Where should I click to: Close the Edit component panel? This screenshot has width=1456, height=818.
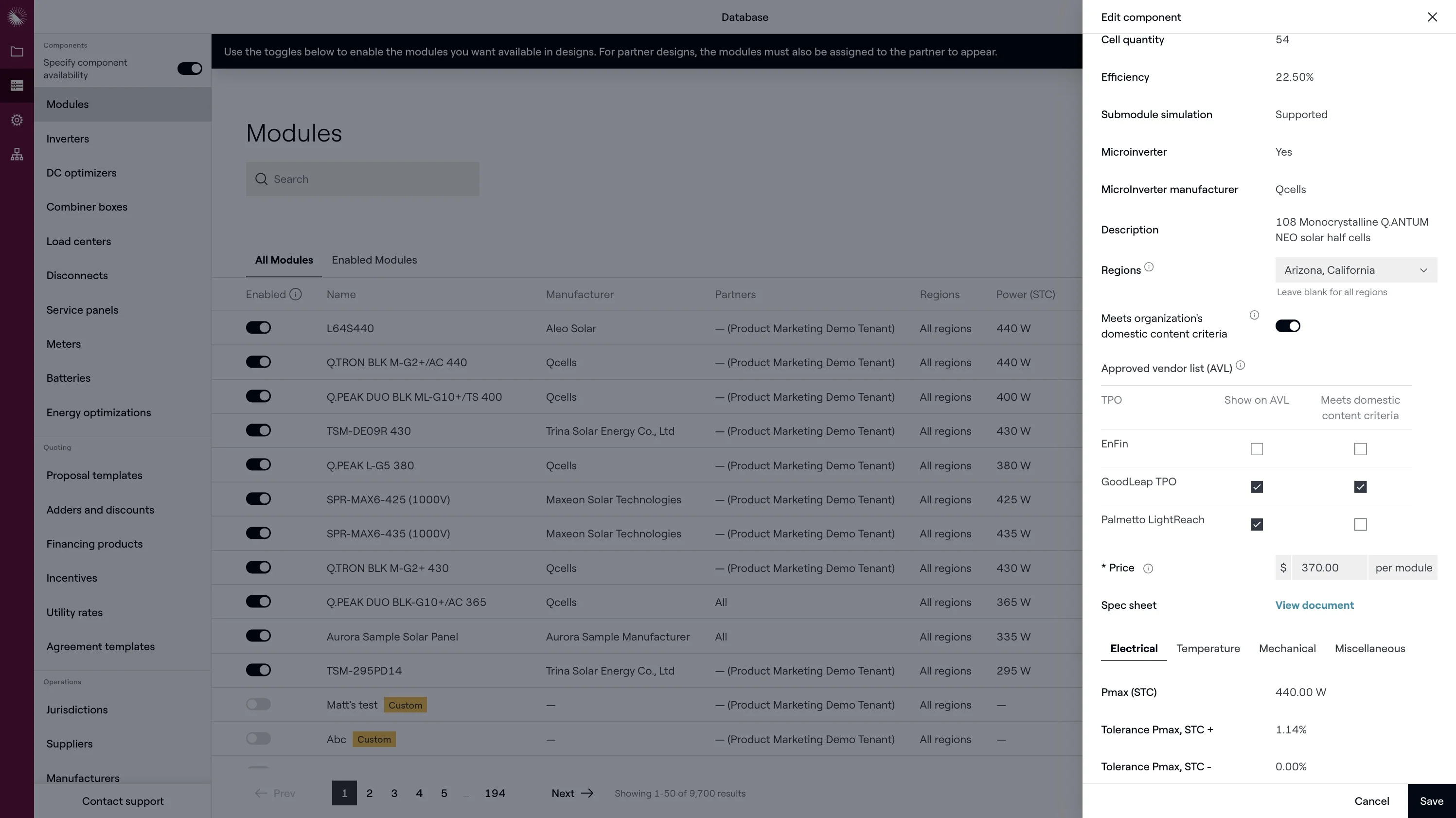1432,17
